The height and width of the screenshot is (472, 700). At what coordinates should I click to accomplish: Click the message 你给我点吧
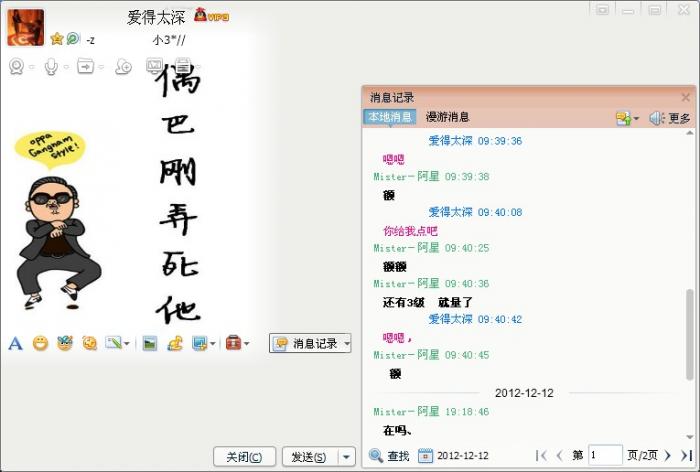[410, 231]
